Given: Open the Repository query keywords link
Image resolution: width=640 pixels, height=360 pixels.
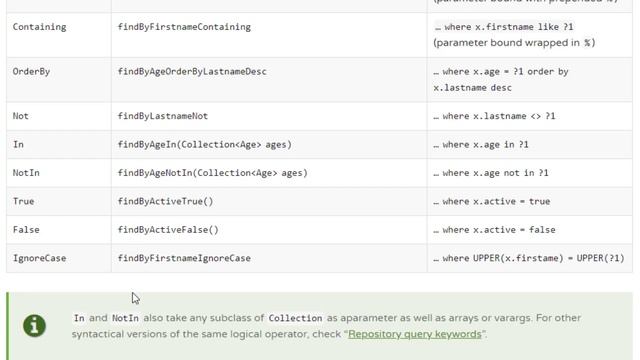Looking at the screenshot, I should click(415, 334).
